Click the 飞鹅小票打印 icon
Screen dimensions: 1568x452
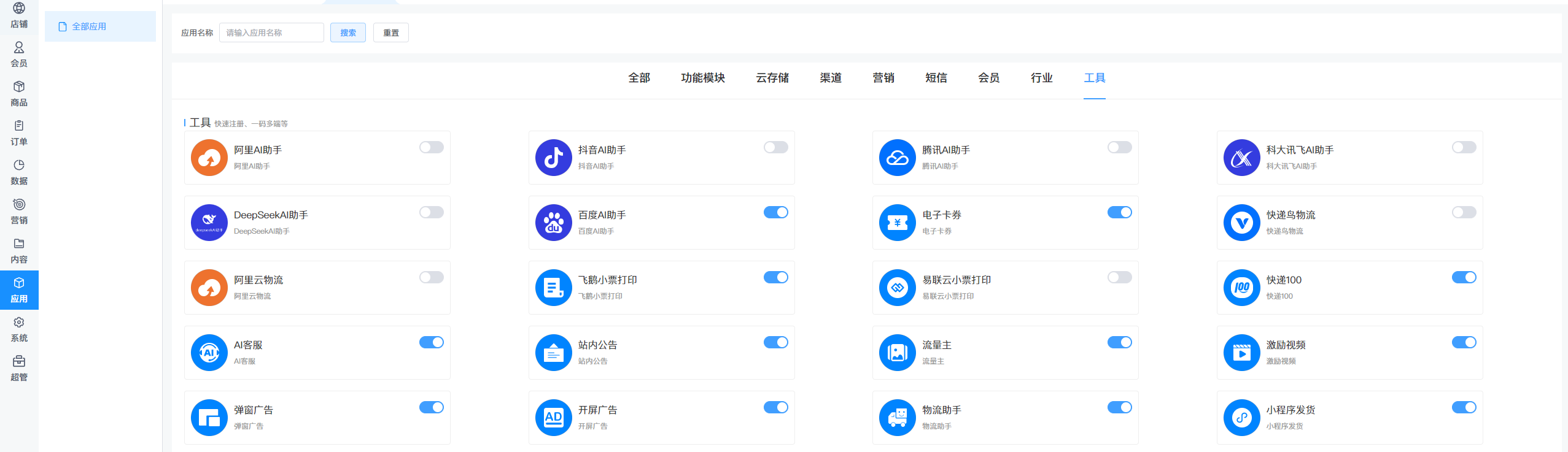click(554, 288)
